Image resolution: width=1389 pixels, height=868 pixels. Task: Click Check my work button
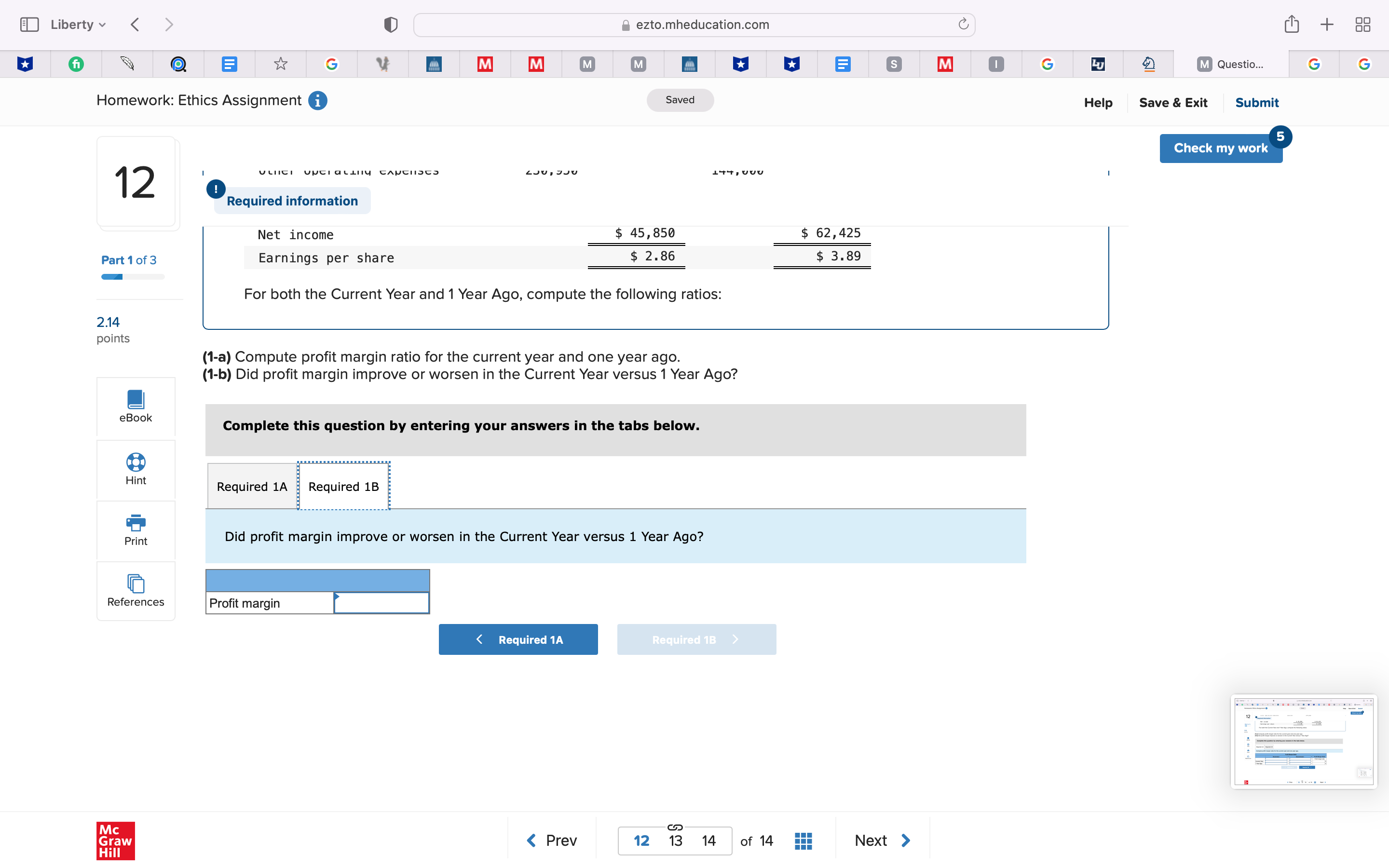point(1220,148)
